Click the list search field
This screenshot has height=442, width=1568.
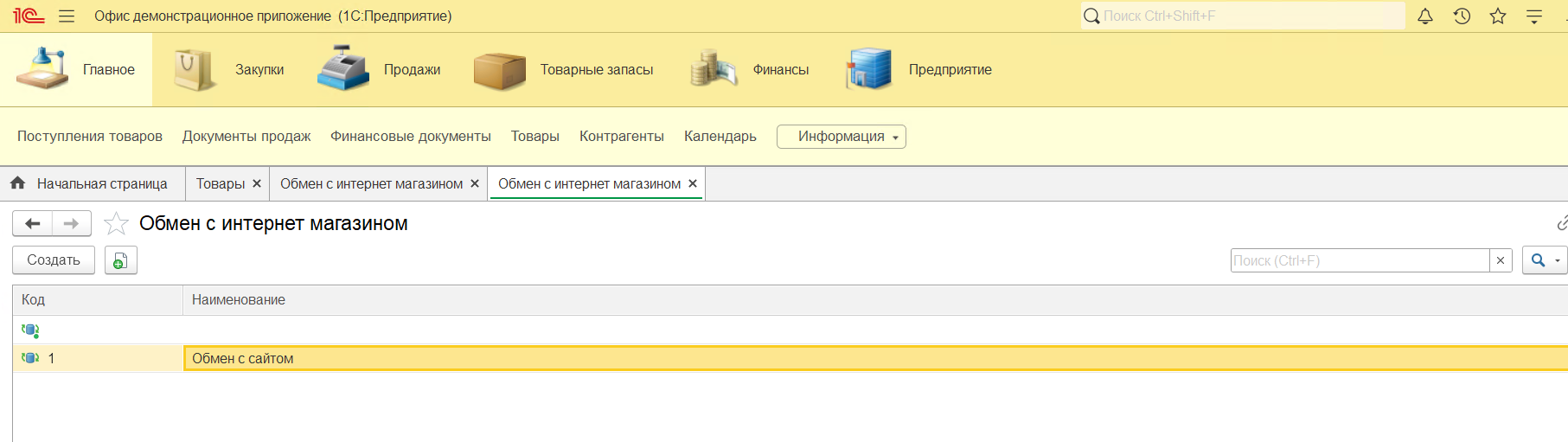[x=1359, y=260]
